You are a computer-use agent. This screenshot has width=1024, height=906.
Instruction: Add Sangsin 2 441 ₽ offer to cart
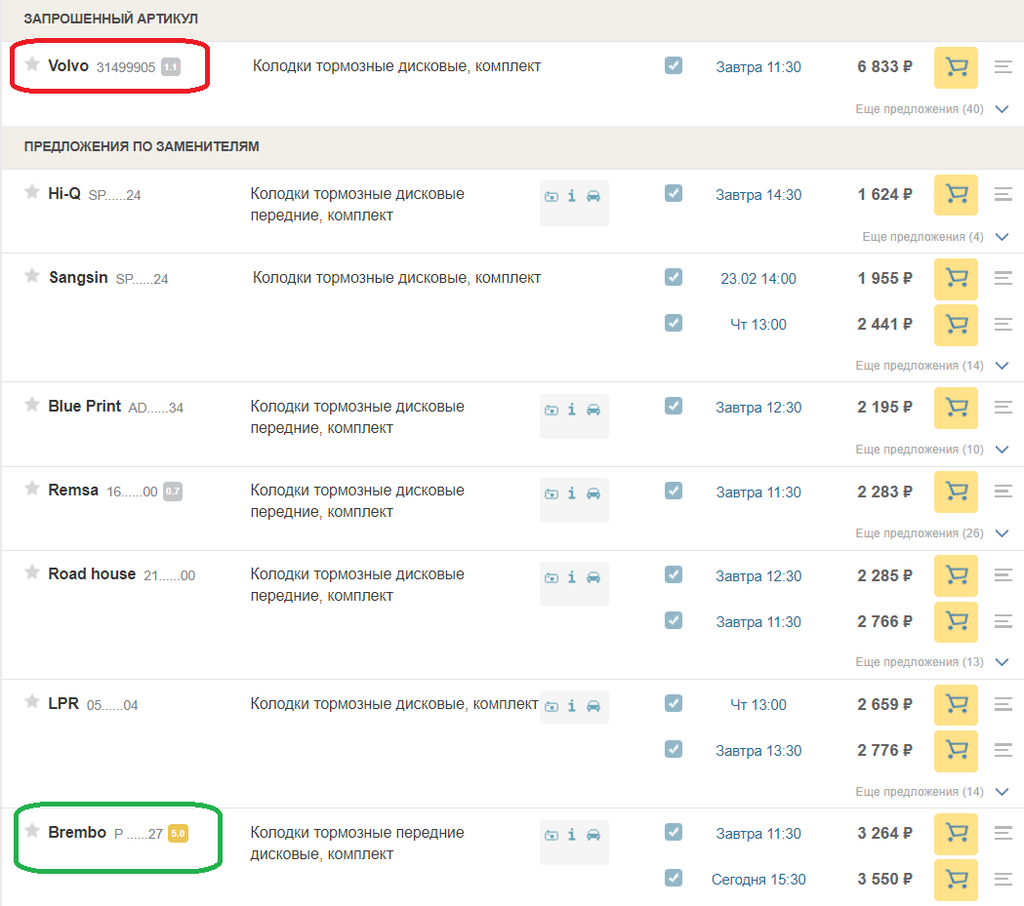click(955, 325)
